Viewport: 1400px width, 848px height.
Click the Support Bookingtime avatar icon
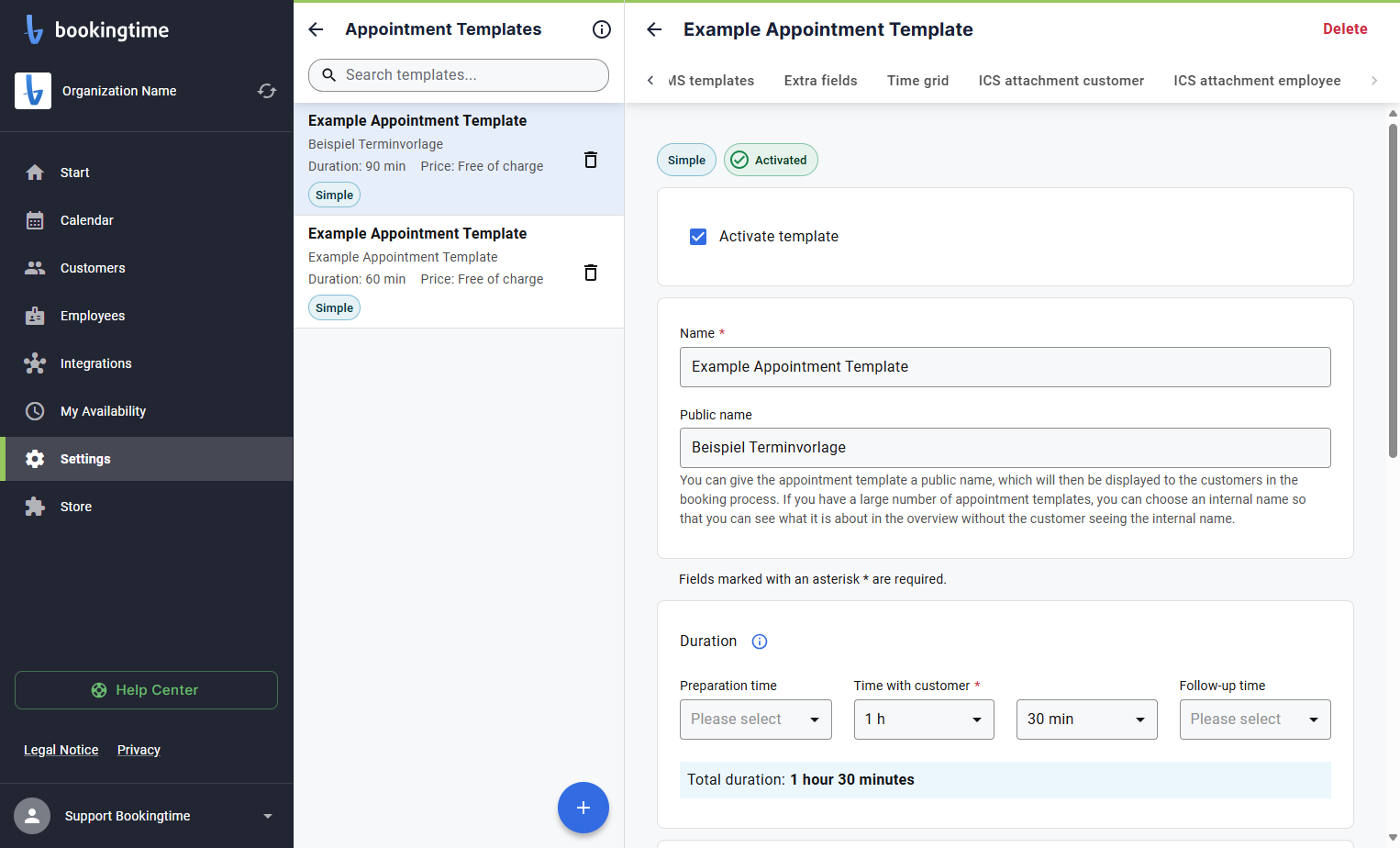coord(32,816)
